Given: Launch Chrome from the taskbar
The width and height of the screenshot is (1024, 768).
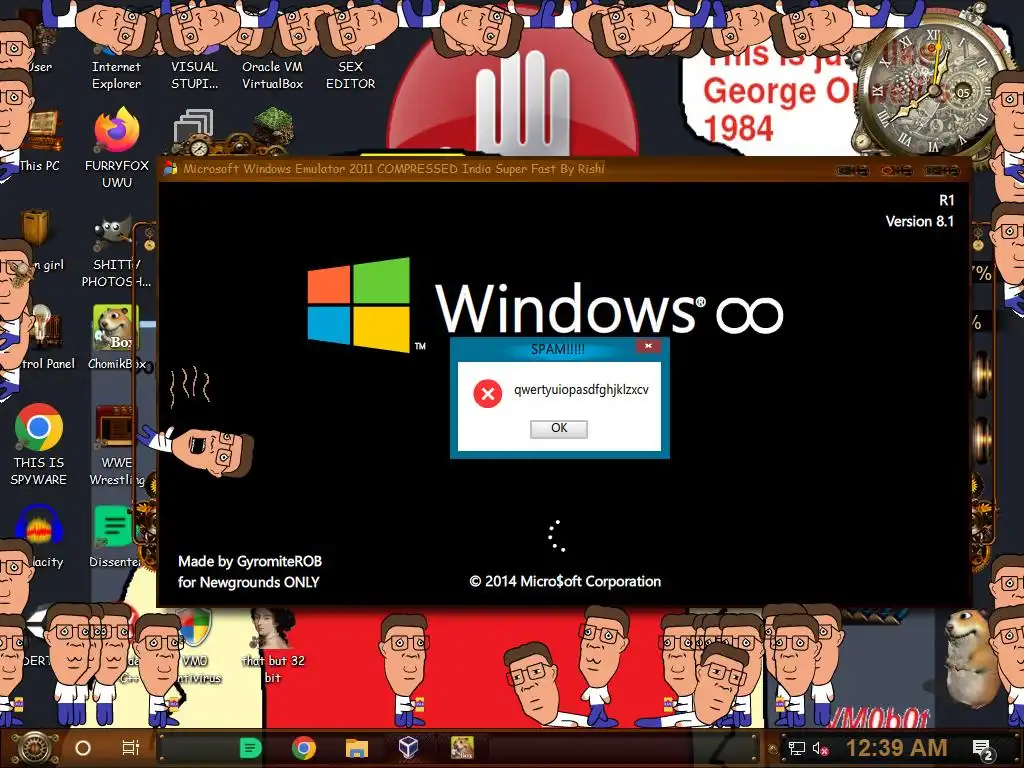Looking at the screenshot, I should point(304,748).
